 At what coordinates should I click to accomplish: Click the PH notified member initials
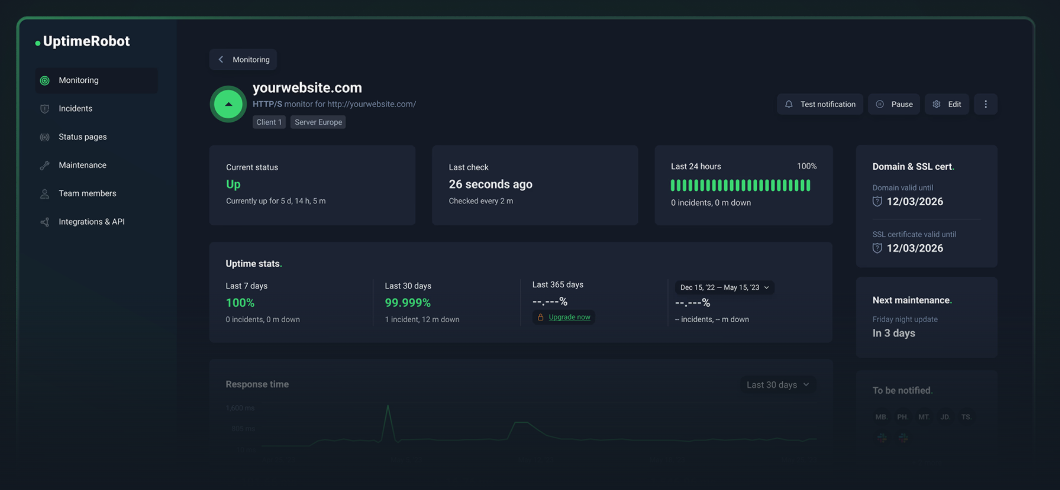902,417
